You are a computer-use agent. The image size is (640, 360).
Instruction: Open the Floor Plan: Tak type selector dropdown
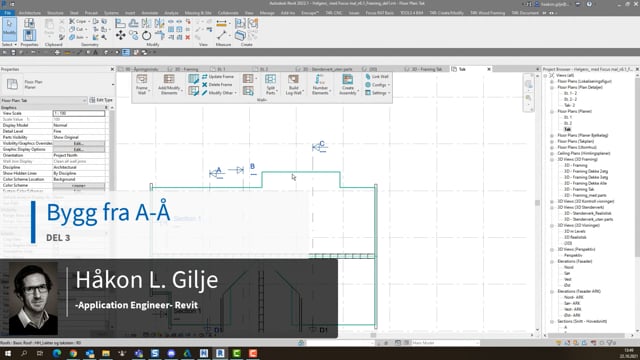(x=44, y=100)
